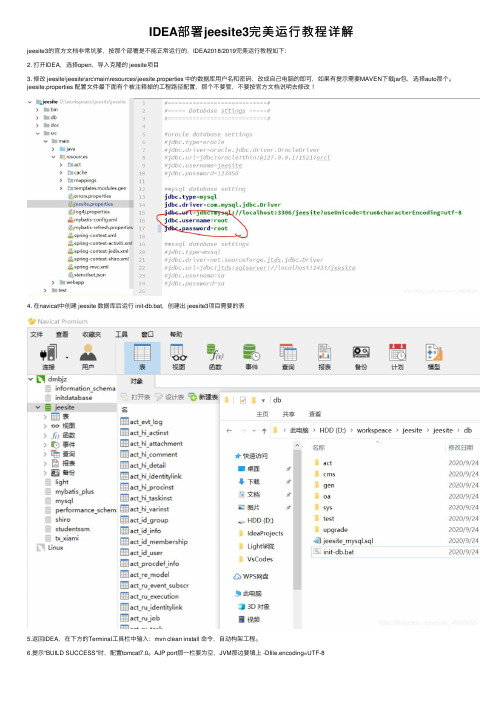
Task: Open WPS网盘 cloud in Explorer sidebar
Action: pos(251,576)
